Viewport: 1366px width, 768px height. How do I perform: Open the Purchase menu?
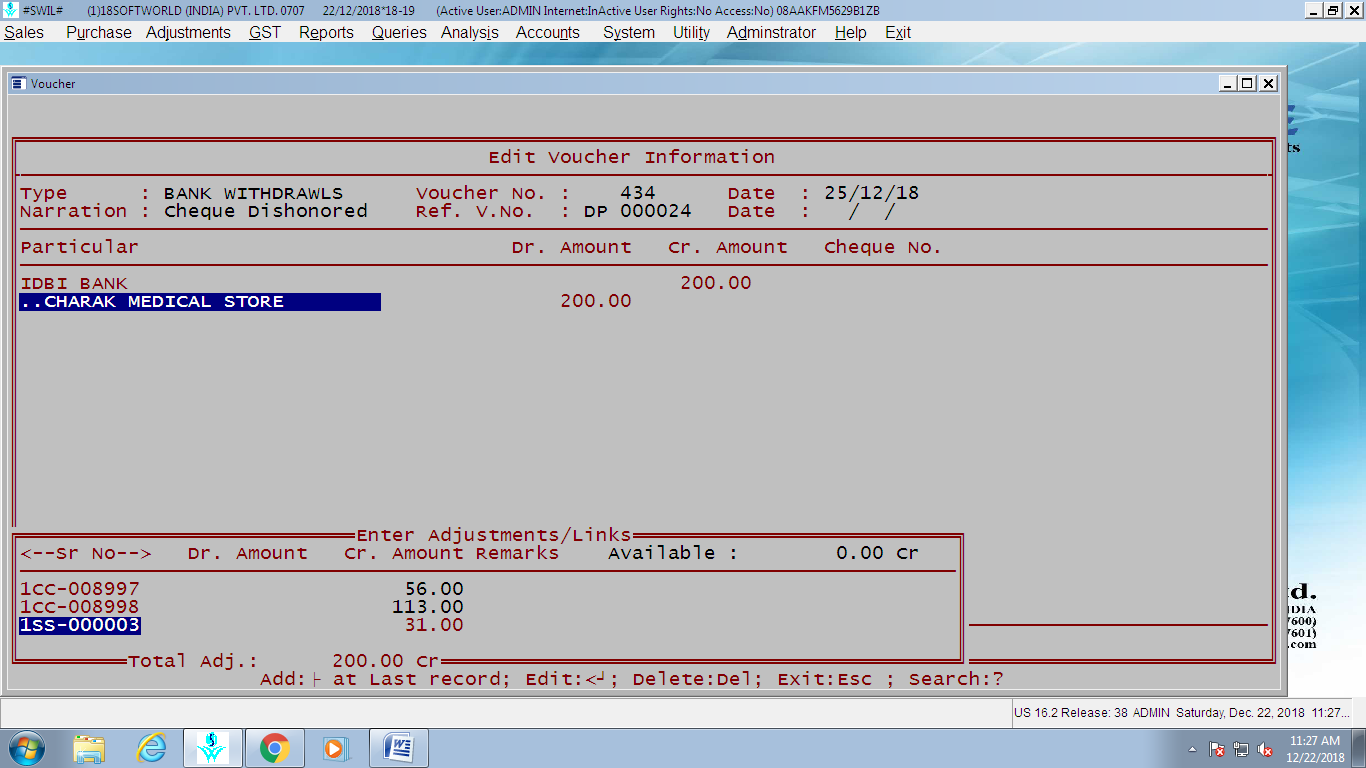pos(98,32)
